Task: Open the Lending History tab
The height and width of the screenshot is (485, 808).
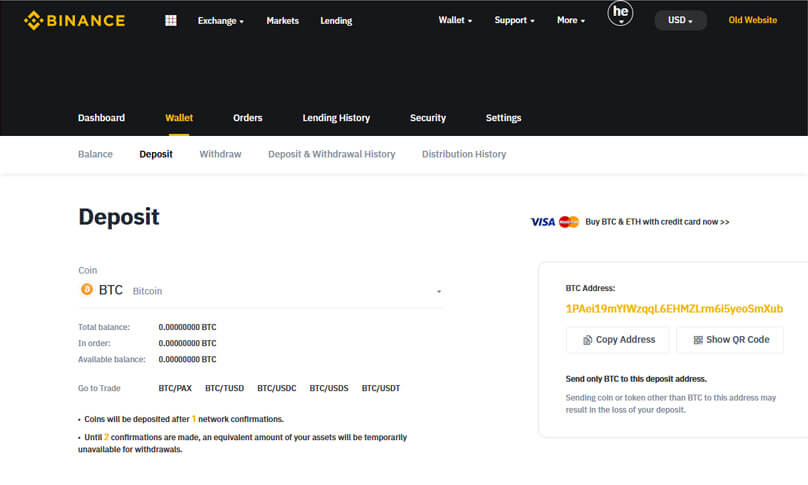Action: 336,118
